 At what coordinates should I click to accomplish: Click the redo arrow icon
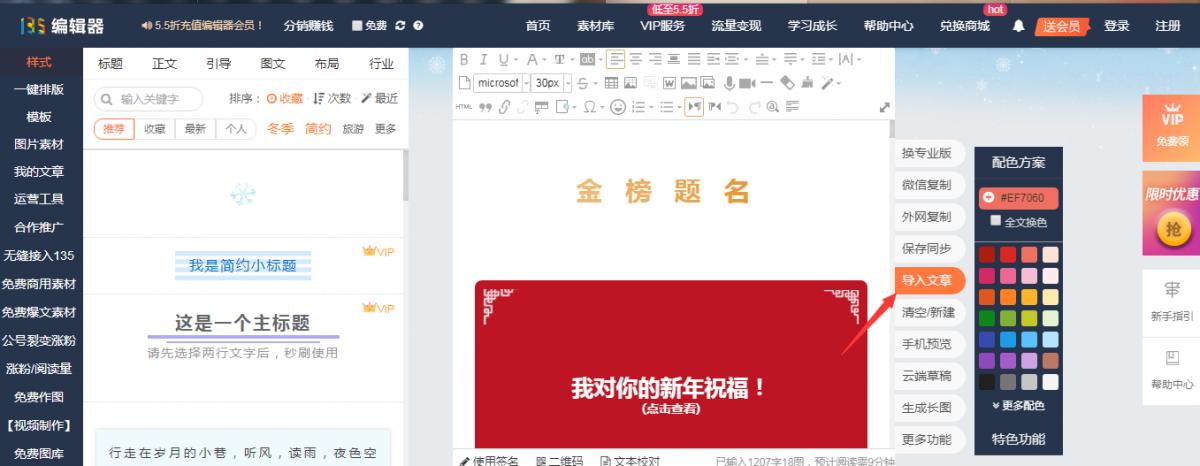[x=754, y=107]
